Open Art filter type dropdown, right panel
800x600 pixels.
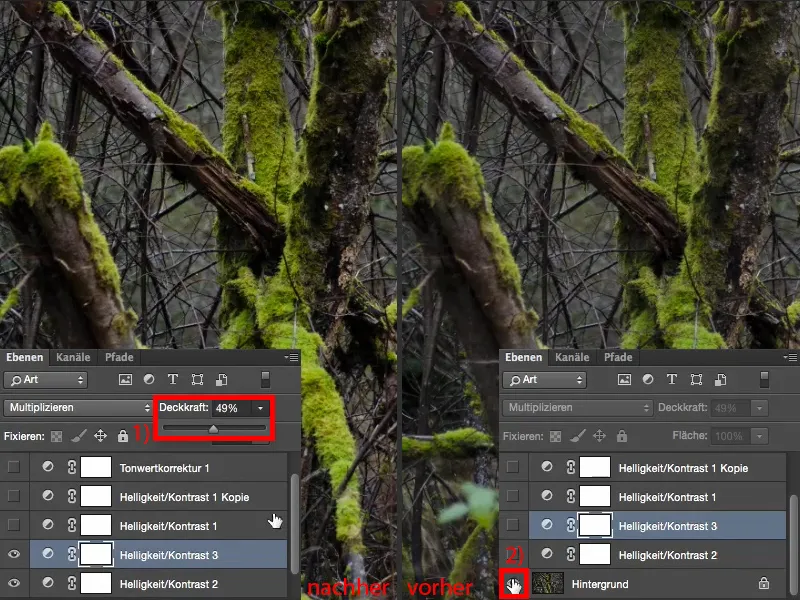click(x=544, y=380)
